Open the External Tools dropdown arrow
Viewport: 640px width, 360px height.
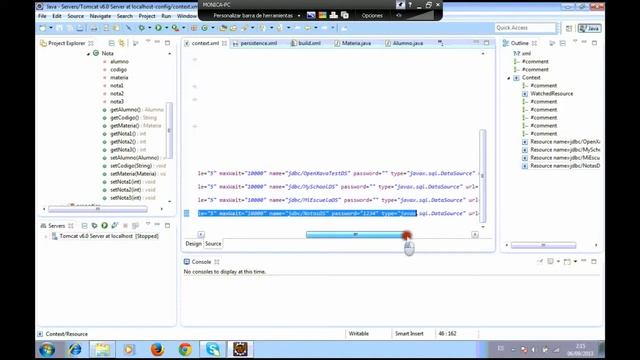(183, 28)
